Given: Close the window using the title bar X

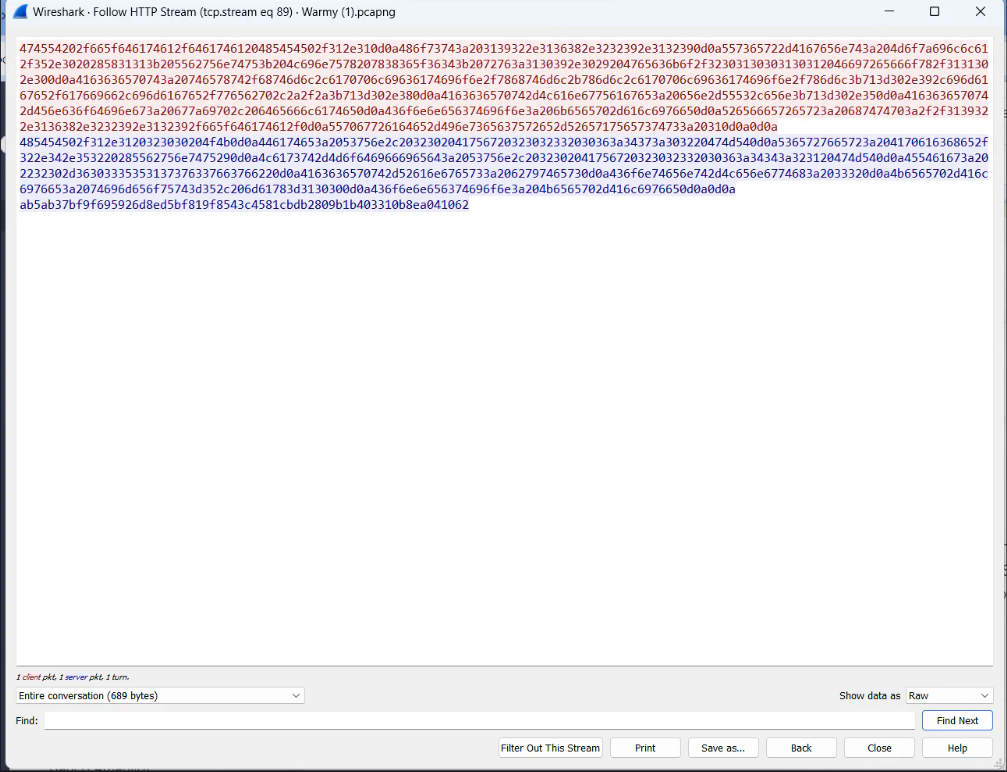Looking at the screenshot, I should tap(980, 12).
